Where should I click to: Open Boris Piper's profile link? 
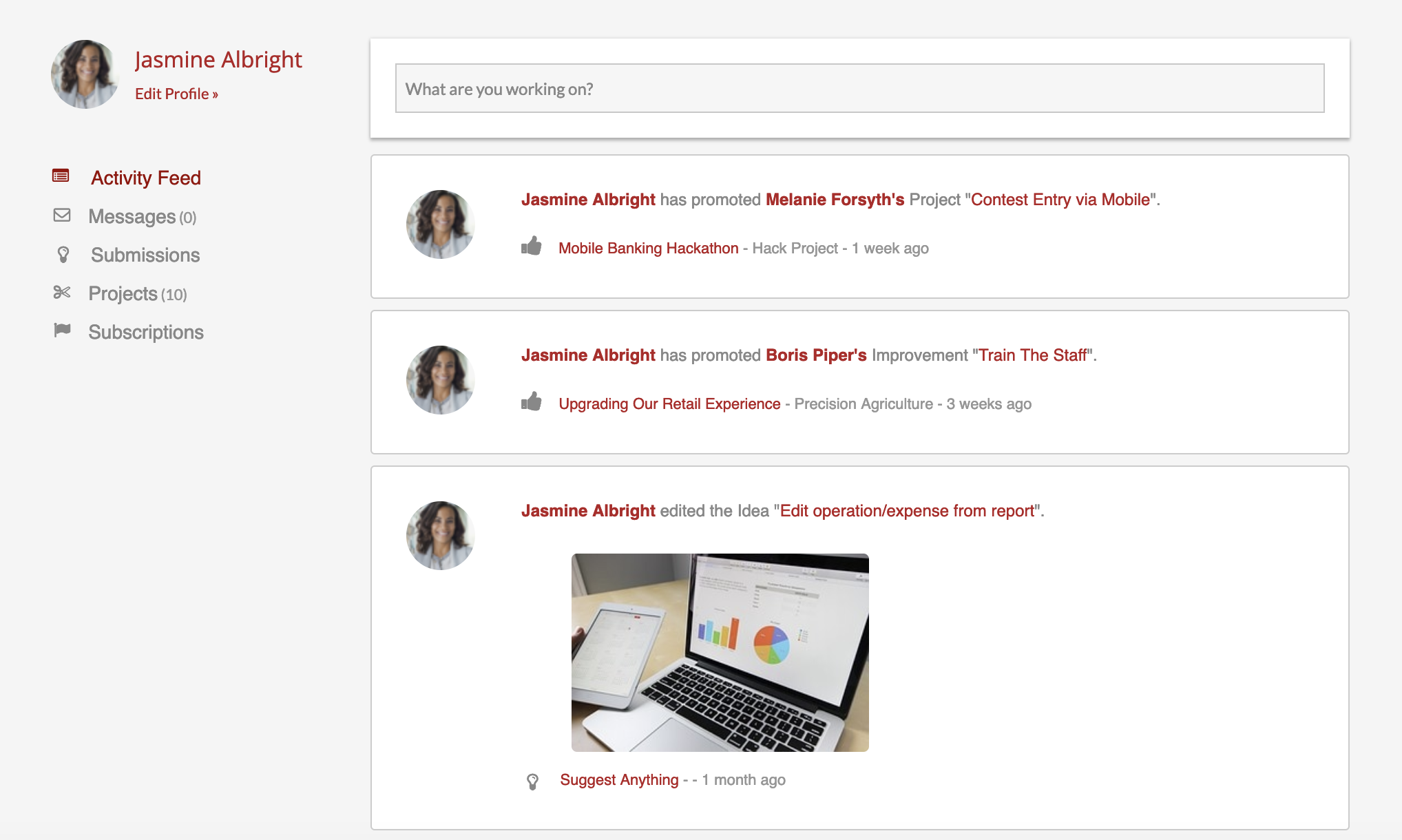[x=816, y=355]
